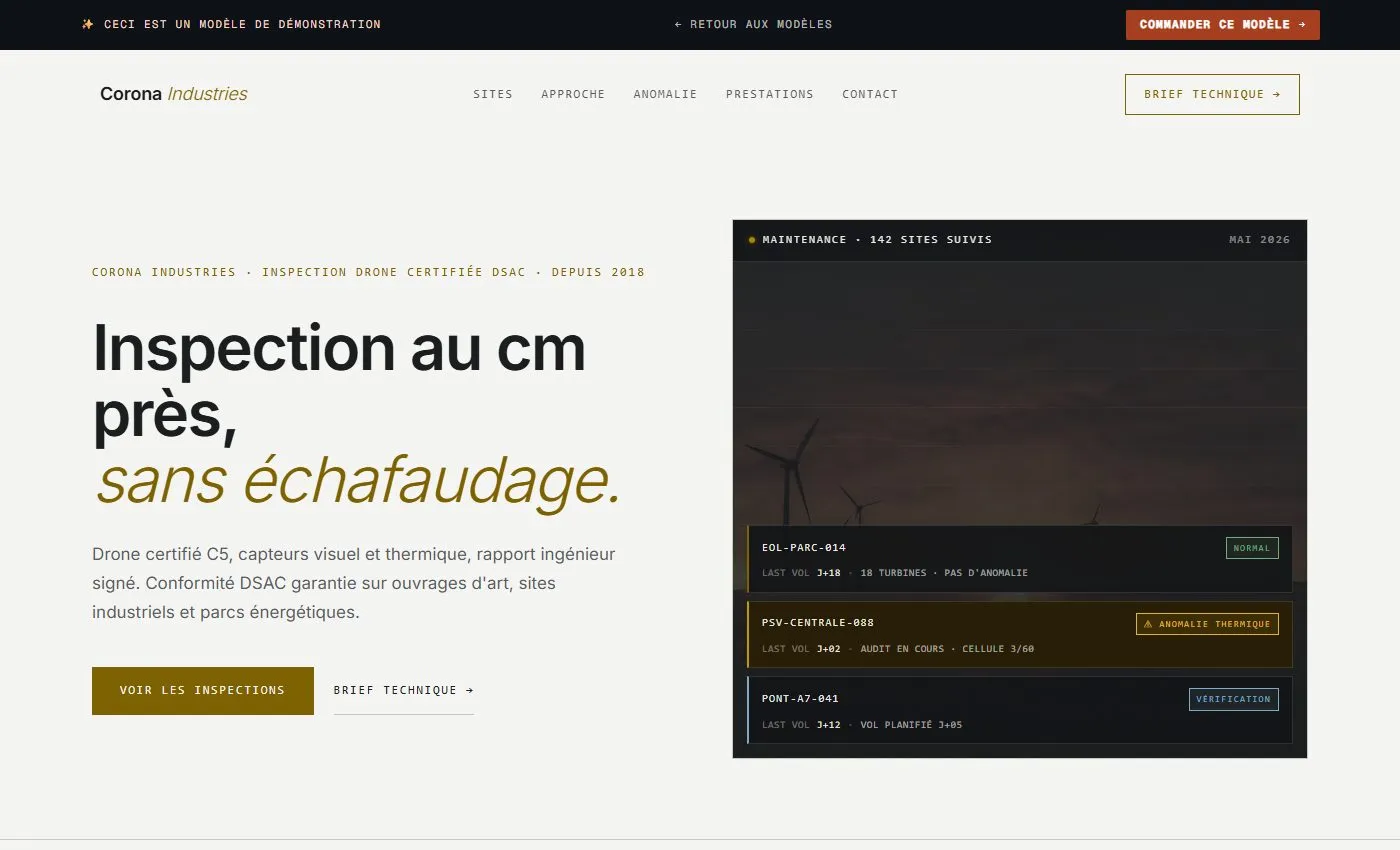Click the Corona Industries logo
Viewport: 1400px width, 850px height.
174,94
